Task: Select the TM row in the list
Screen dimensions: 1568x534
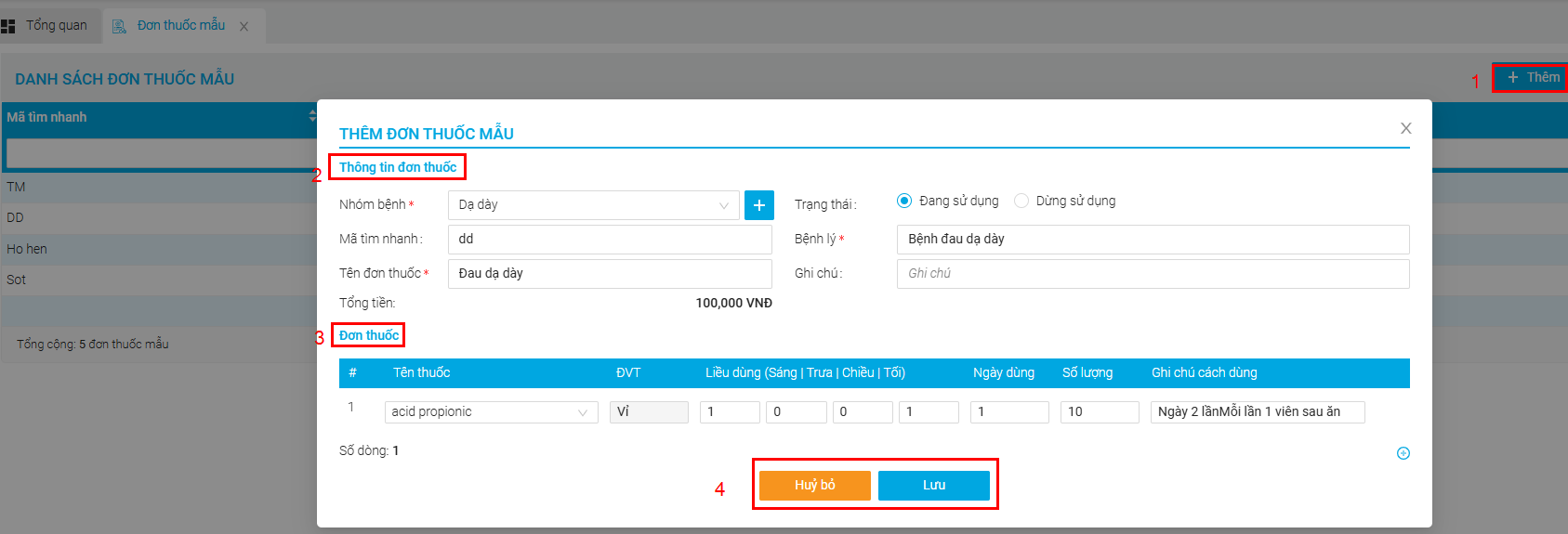Action: coord(159,188)
